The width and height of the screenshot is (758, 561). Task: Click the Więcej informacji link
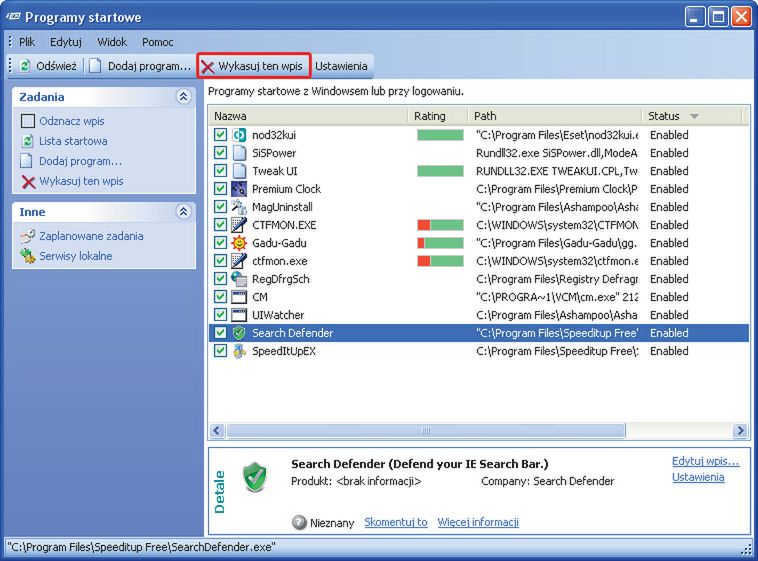[x=478, y=522]
